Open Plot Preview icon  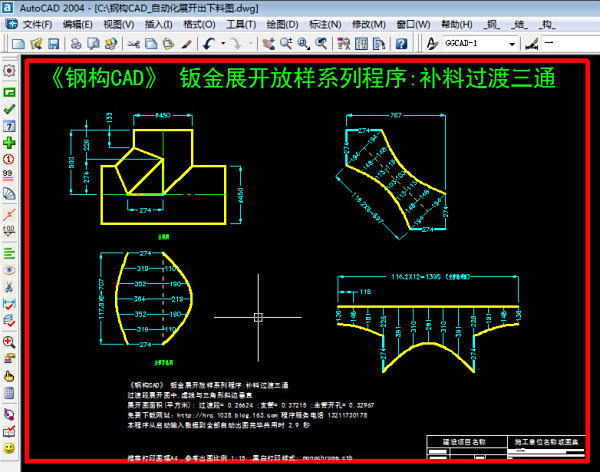(x=93, y=44)
